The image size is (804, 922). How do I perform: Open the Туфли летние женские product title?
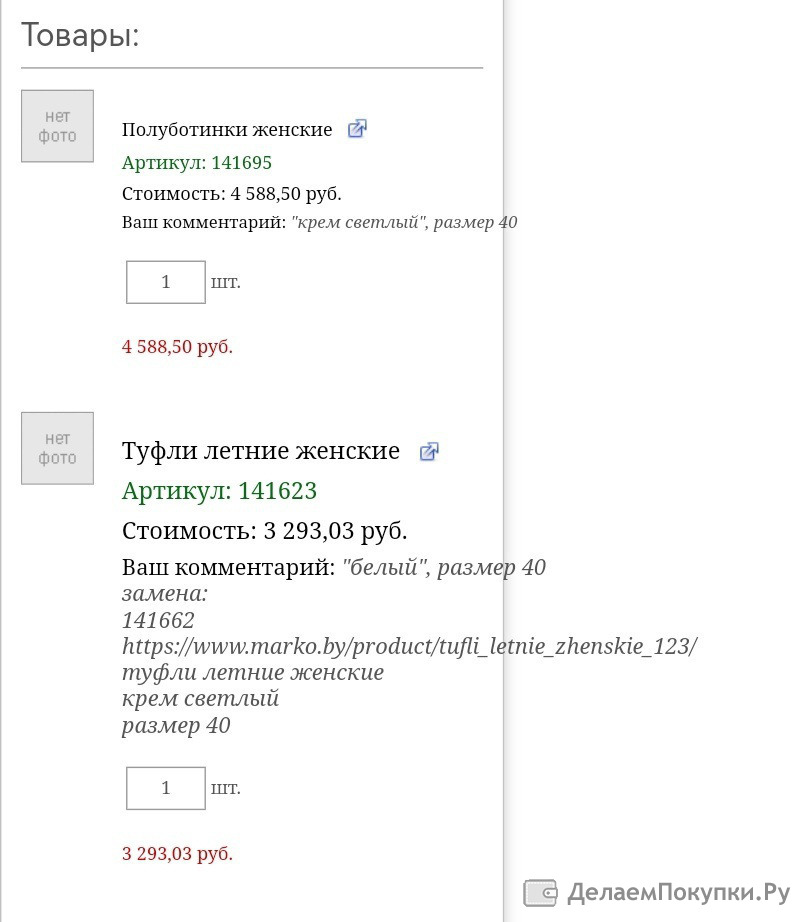point(261,451)
